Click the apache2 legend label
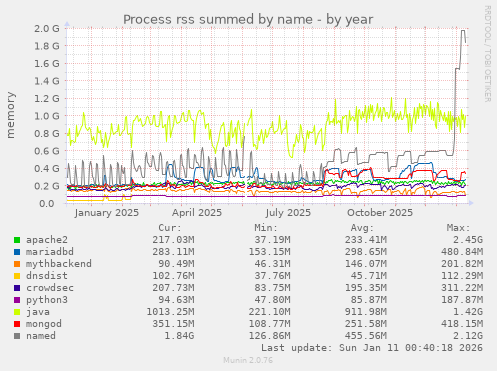Viewport: 497px width, 371px height. [47, 240]
